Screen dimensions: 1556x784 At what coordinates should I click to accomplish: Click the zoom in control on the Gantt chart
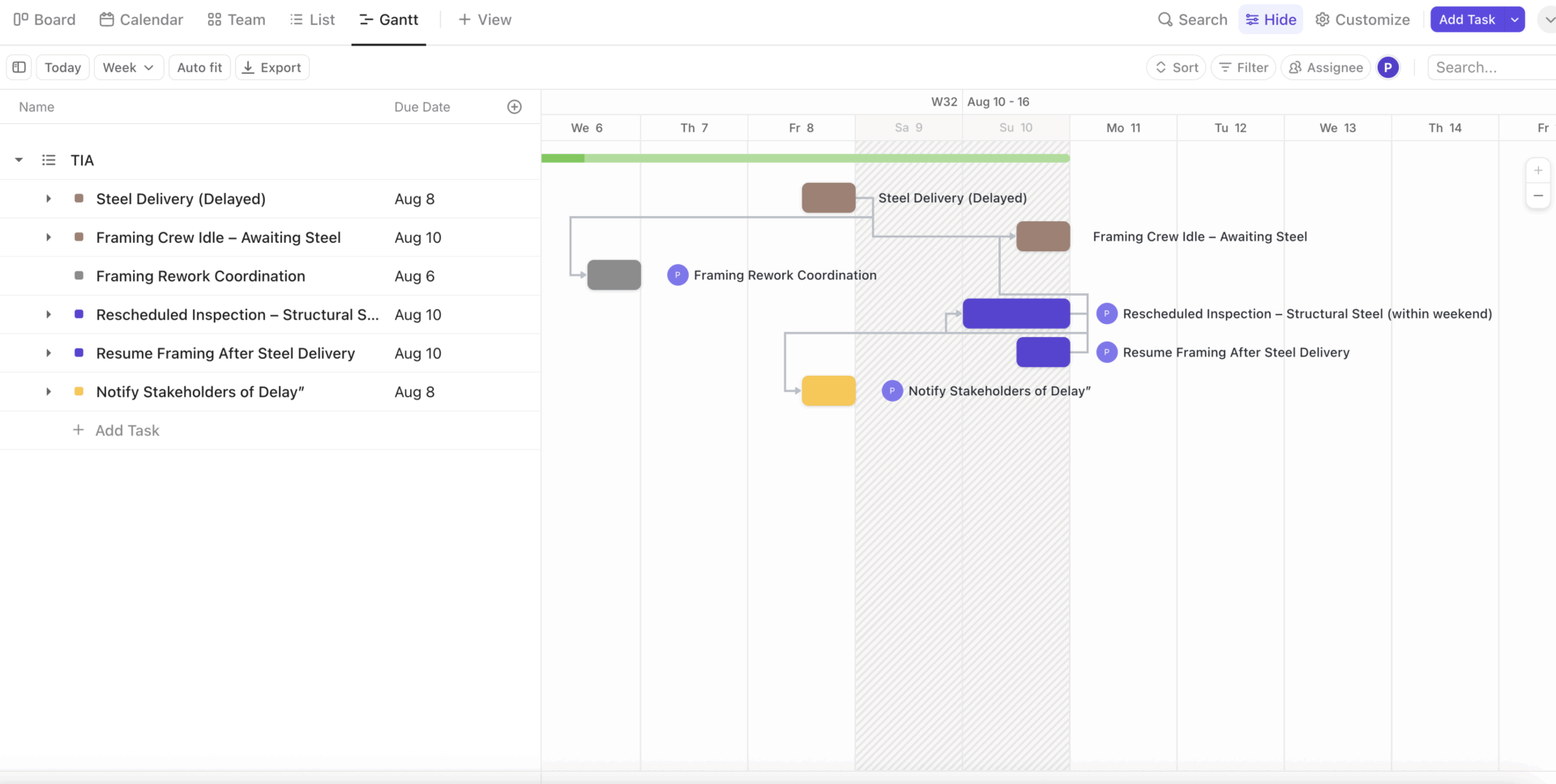coord(1538,170)
